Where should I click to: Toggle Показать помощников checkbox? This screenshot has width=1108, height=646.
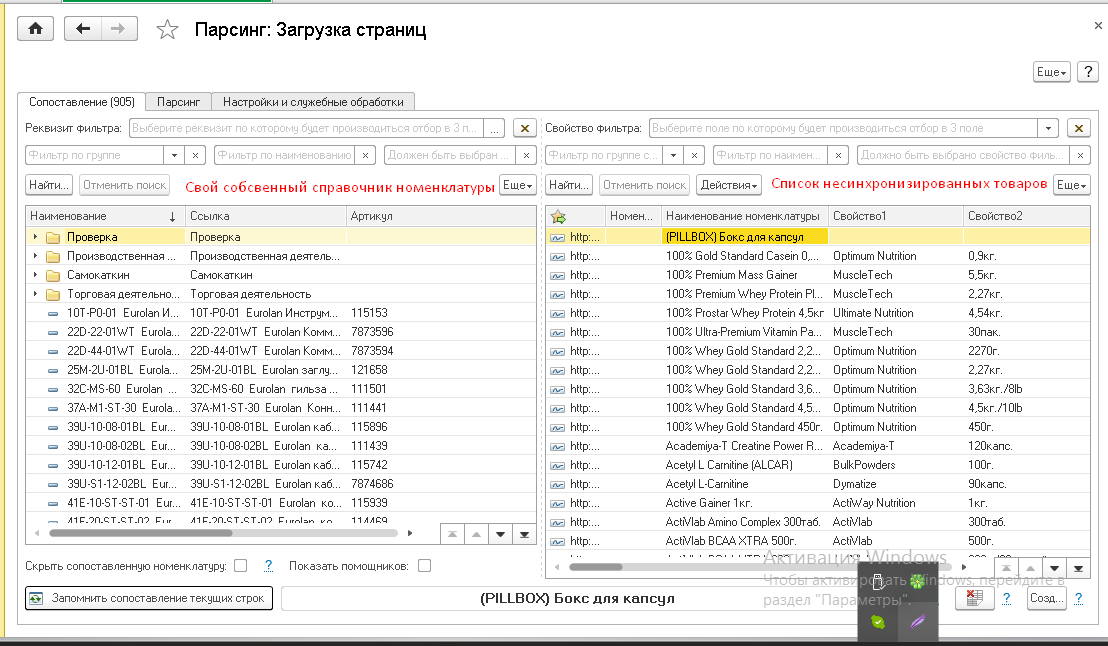(x=425, y=566)
